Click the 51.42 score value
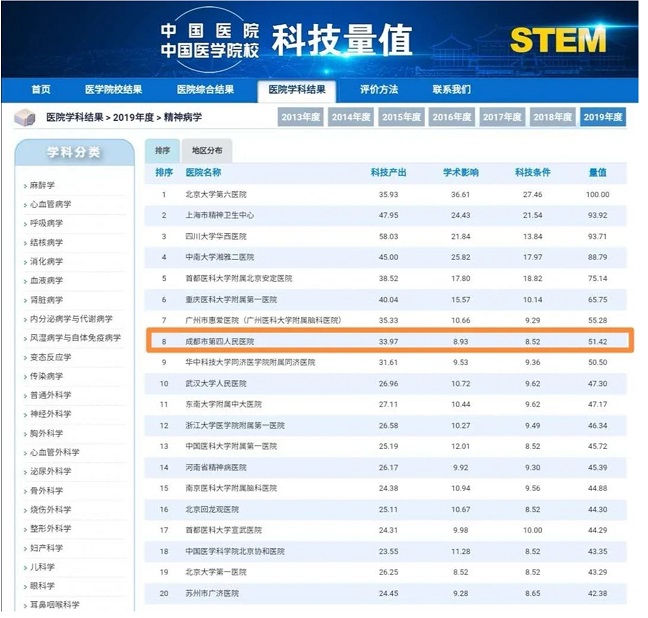This screenshot has width=648, height=618. click(x=598, y=341)
